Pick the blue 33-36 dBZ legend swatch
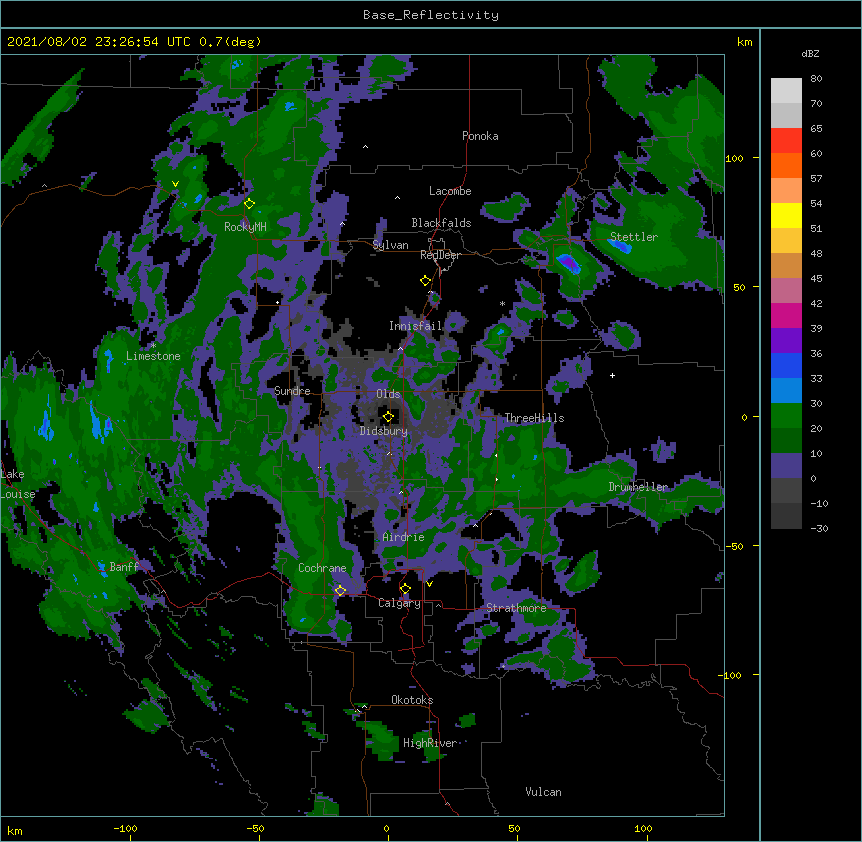This screenshot has height=842, width=862. click(x=786, y=365)
